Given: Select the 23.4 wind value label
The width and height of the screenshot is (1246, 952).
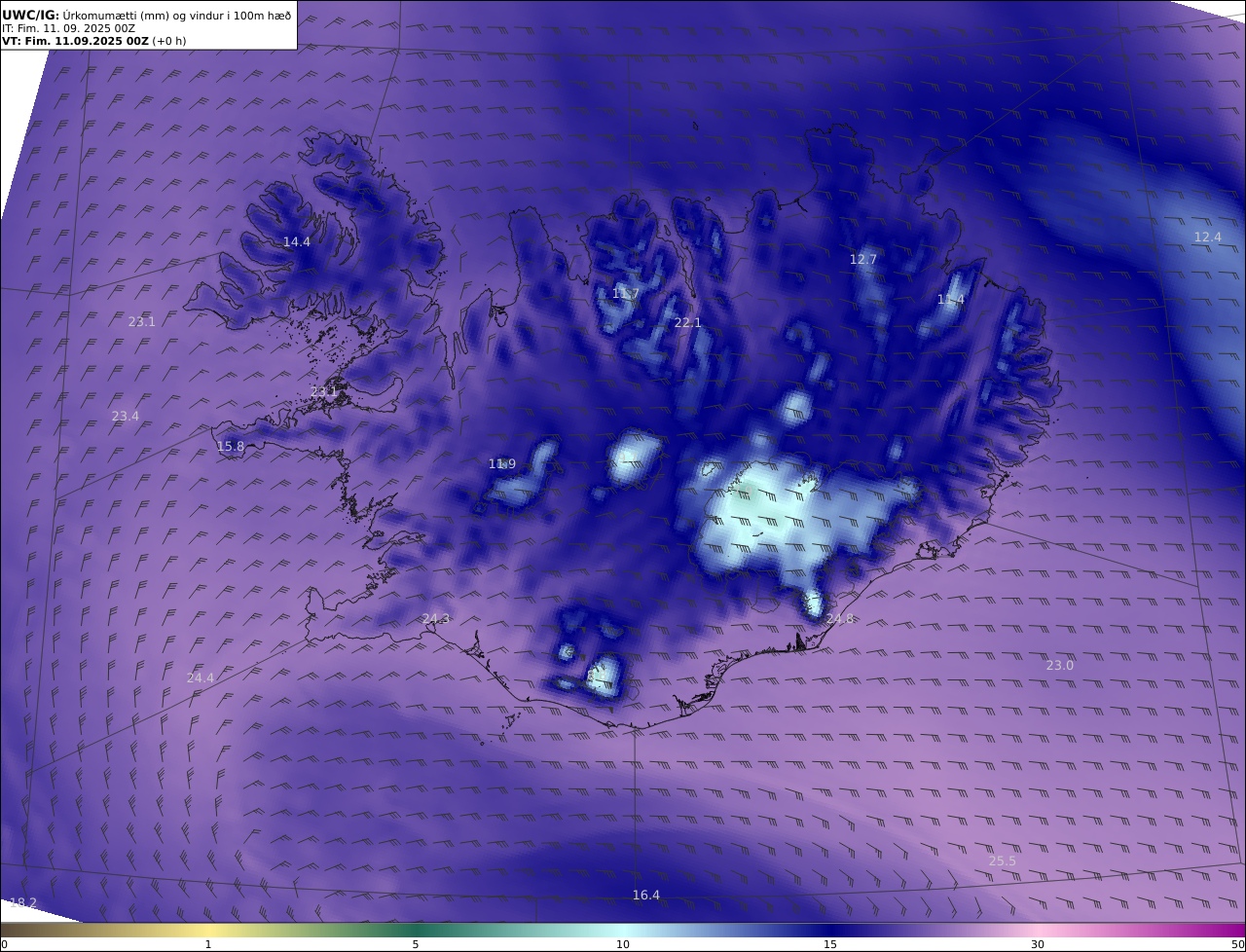Looking at the screenshot, I should (126, 416).
